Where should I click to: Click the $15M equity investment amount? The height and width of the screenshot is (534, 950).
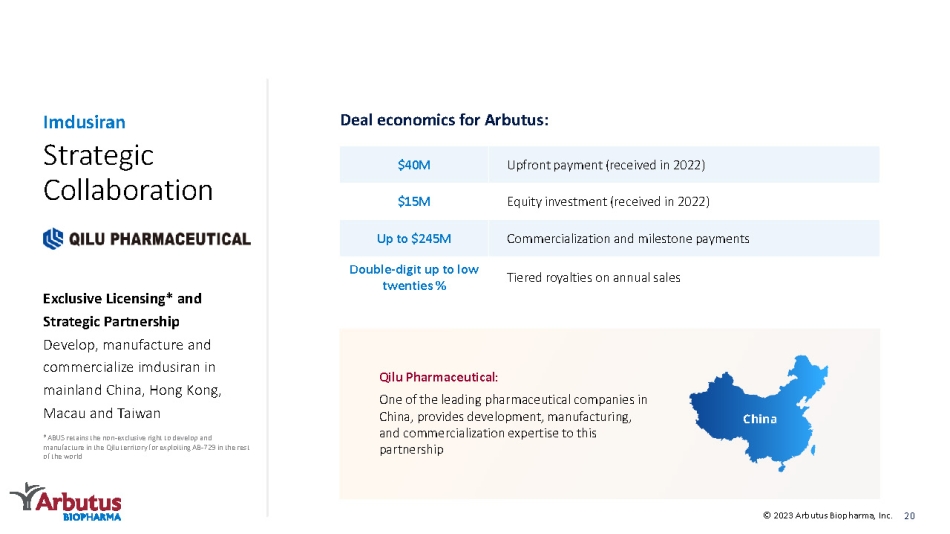coord(414,201)
